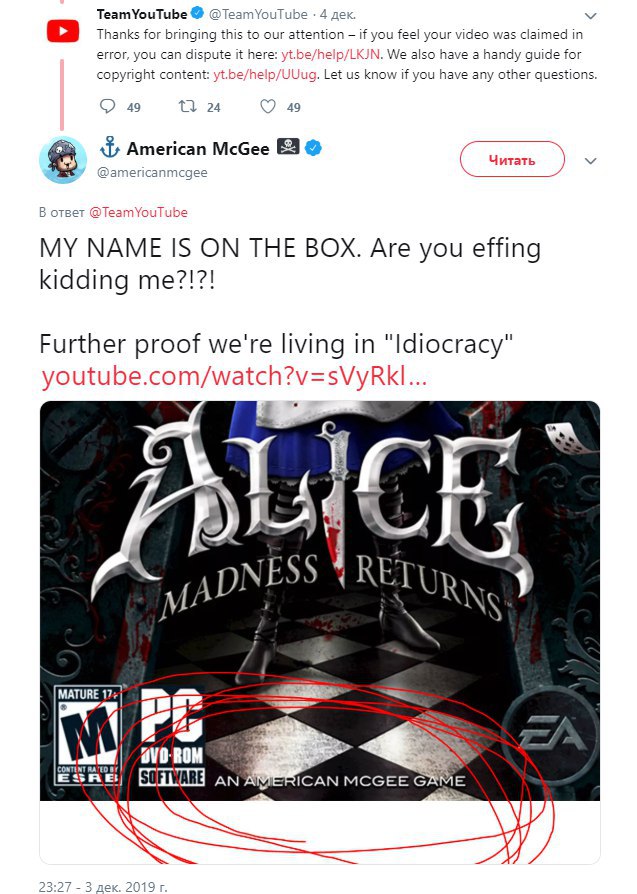
Task: Open the chevron menu beside Читать button
Action: [x=591, y=161]
